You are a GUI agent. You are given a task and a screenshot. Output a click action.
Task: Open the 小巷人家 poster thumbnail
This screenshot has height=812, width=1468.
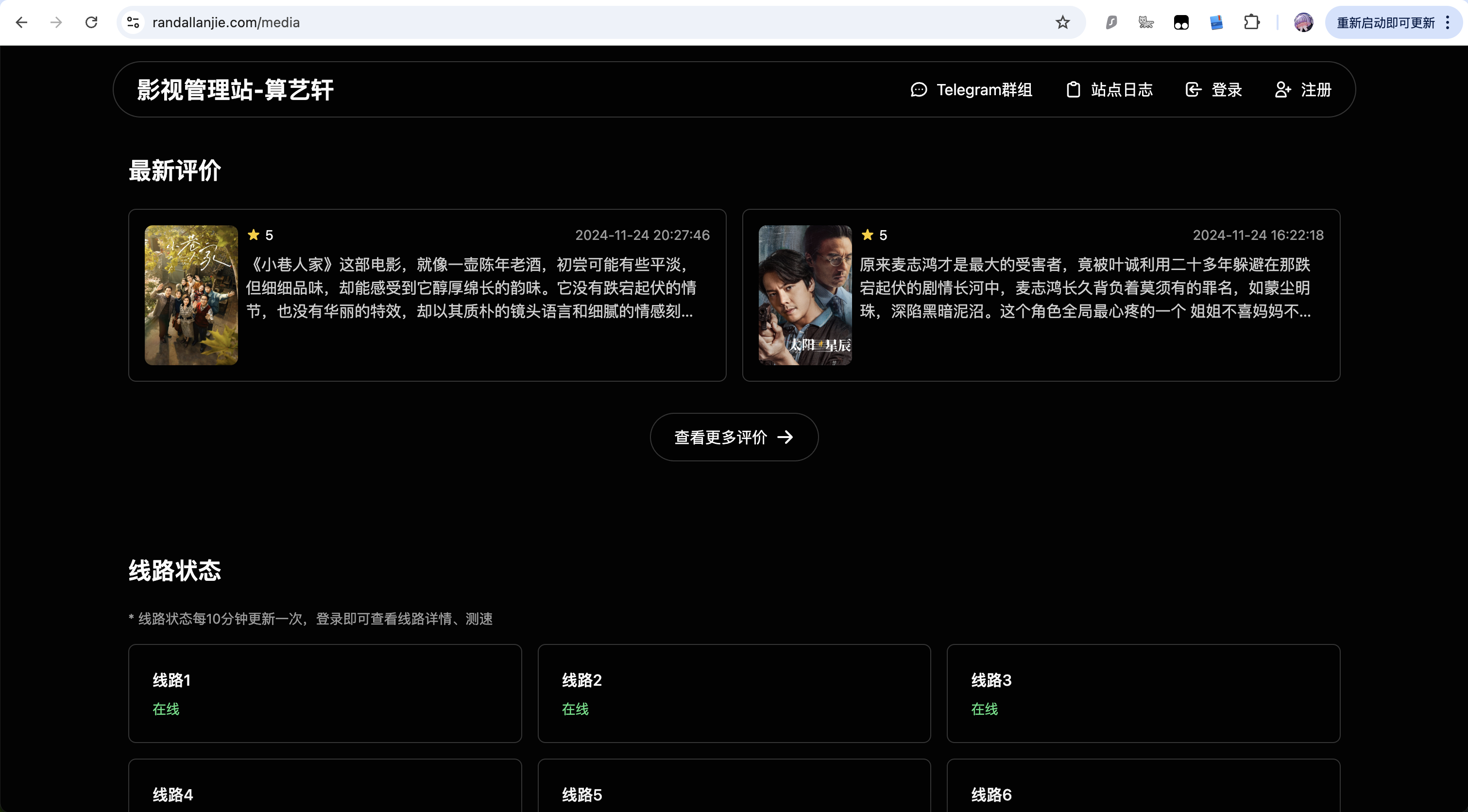191,295
